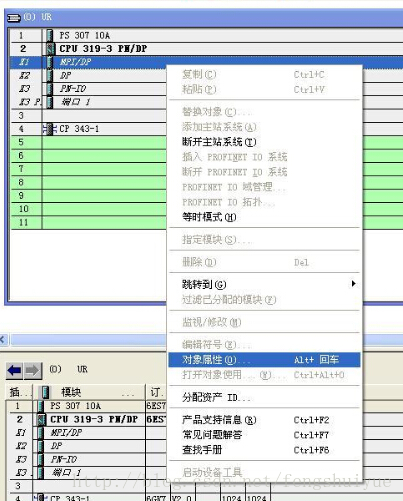Select green empty slot 5 row
The width and height of the screenshot is (403, 501).
tap(88, 142)
